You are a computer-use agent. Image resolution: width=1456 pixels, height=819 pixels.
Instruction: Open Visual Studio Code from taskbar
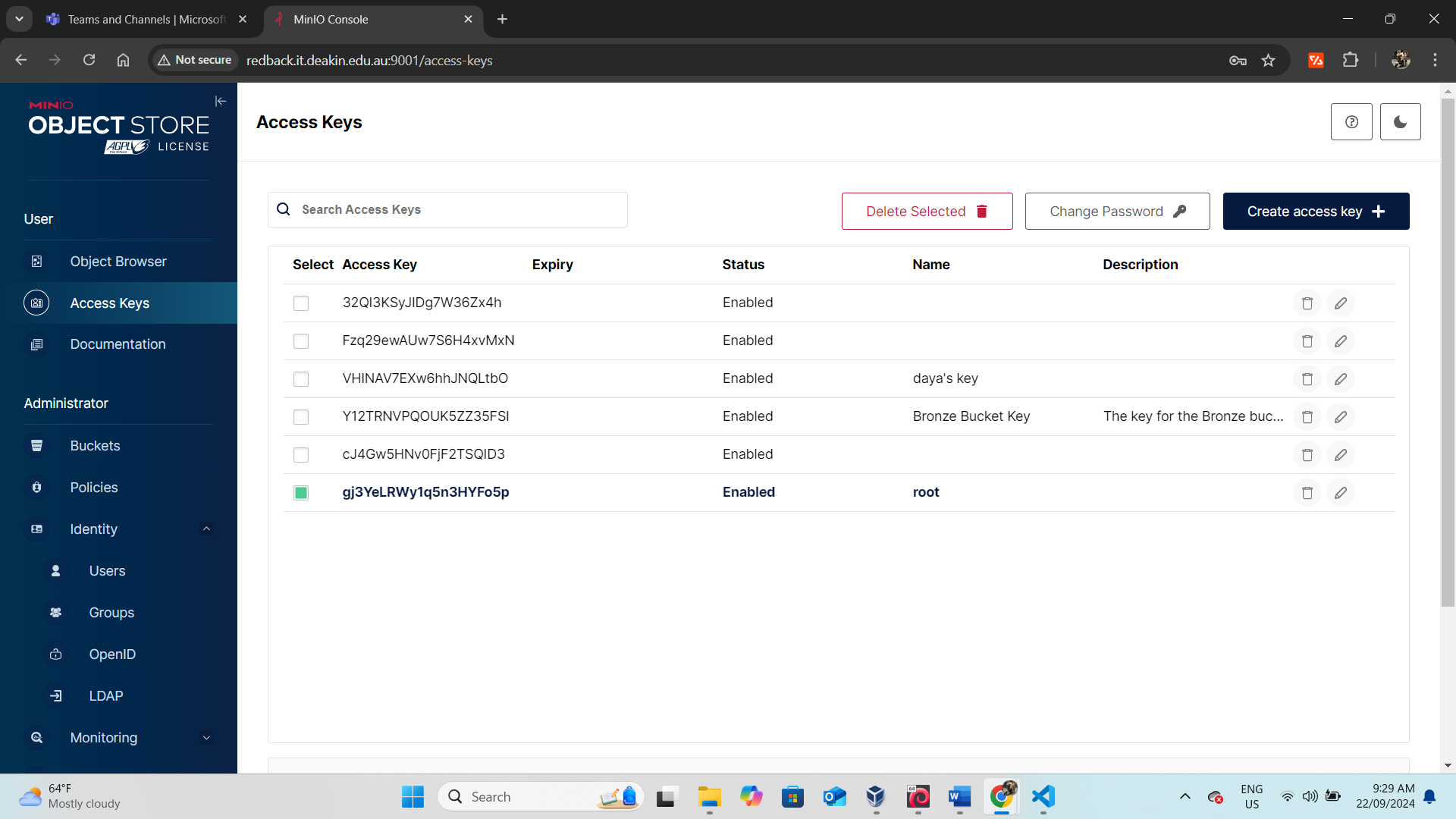[1043, 796]
